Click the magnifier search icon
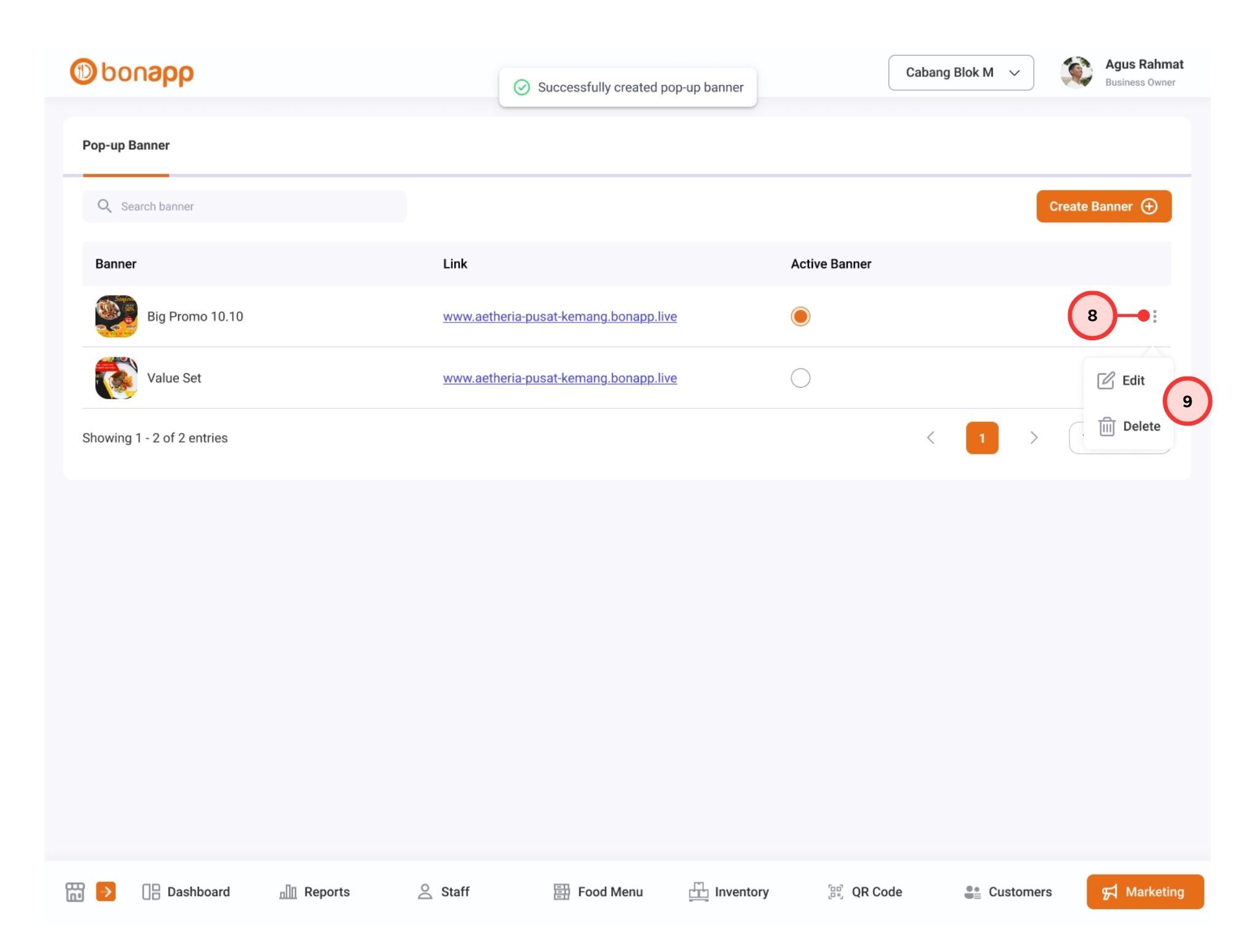Image resolution: width=1258 pixels, height=952 pixels. tap(104, 206)
